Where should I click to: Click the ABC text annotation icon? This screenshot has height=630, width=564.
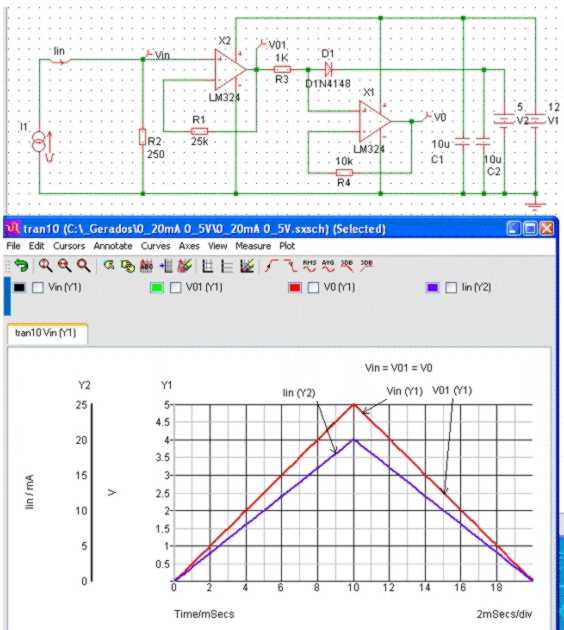point(147,266)
